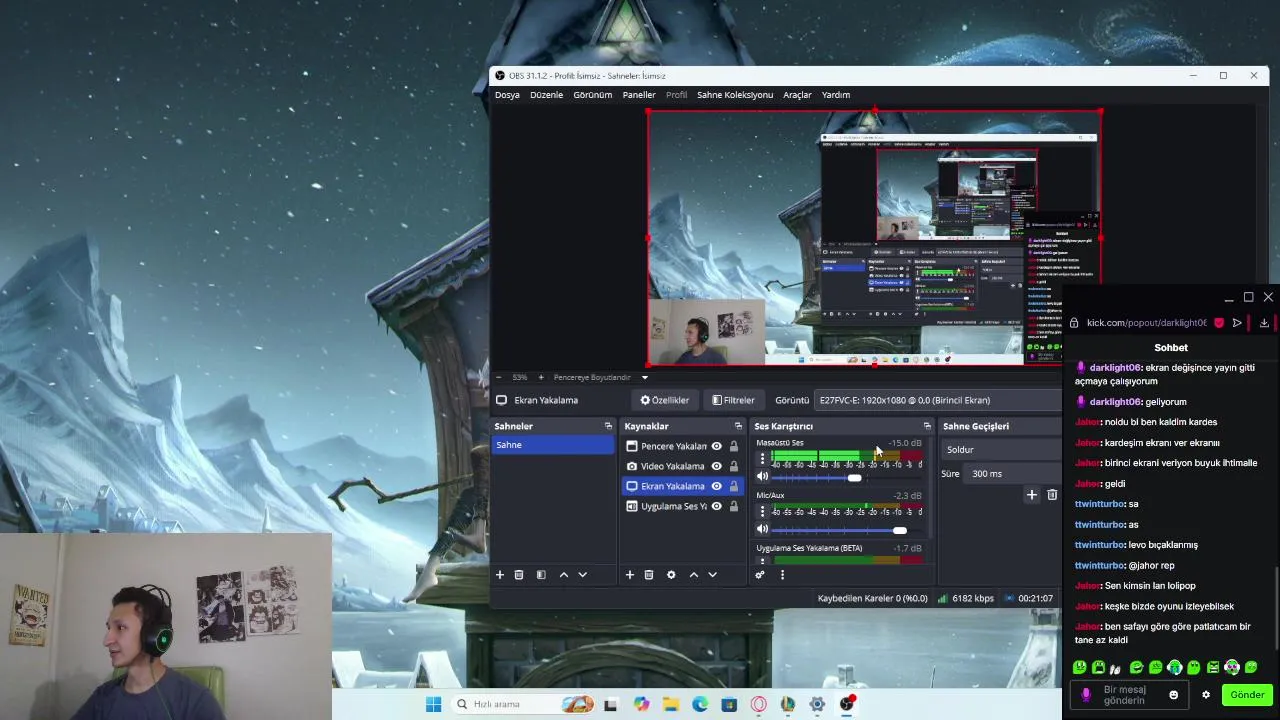1280x720 pixels.
Task: Delete scene transition with trash icon
Action: [x=1052, y=495]
